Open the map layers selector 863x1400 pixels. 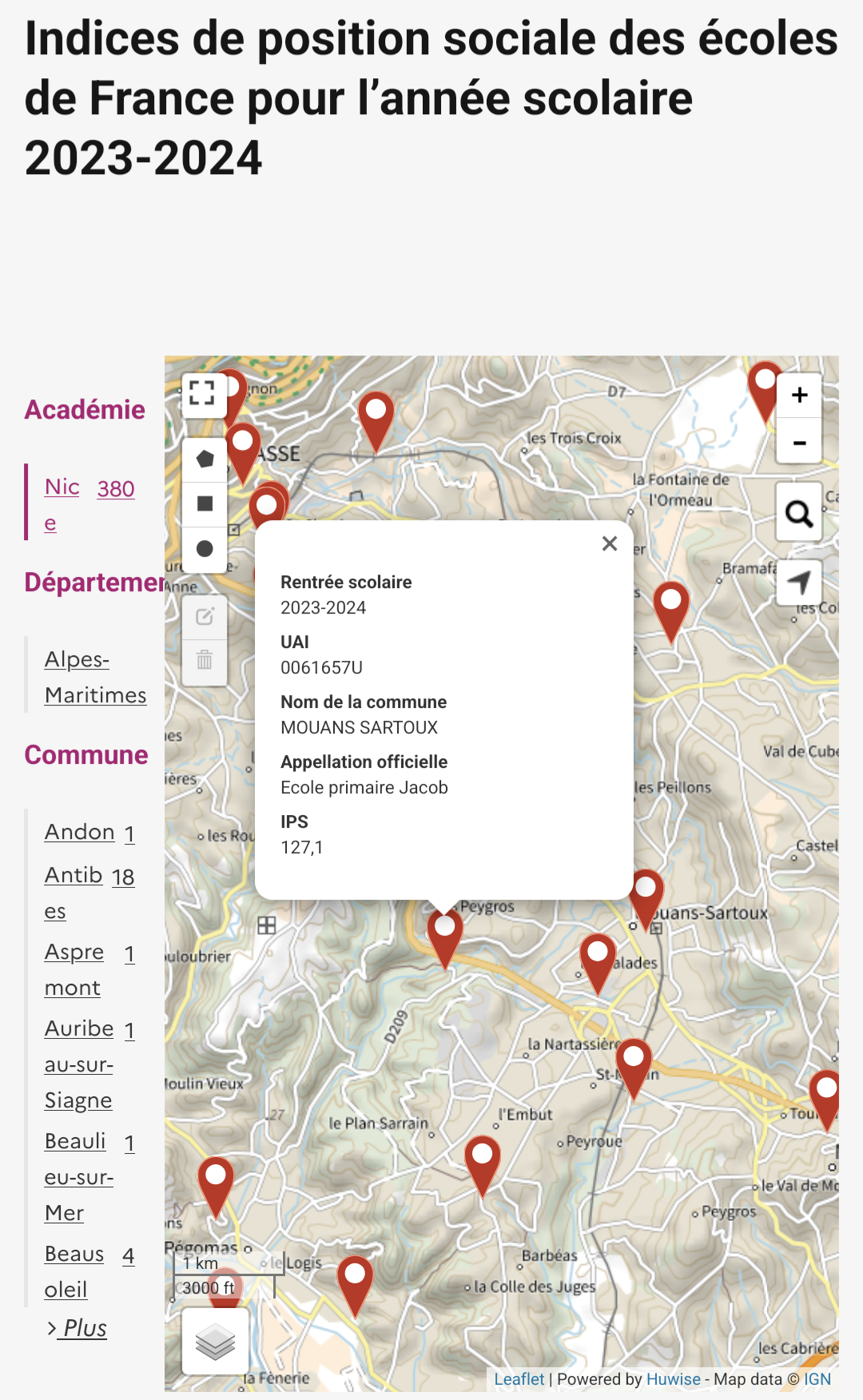coord(215,1342)
